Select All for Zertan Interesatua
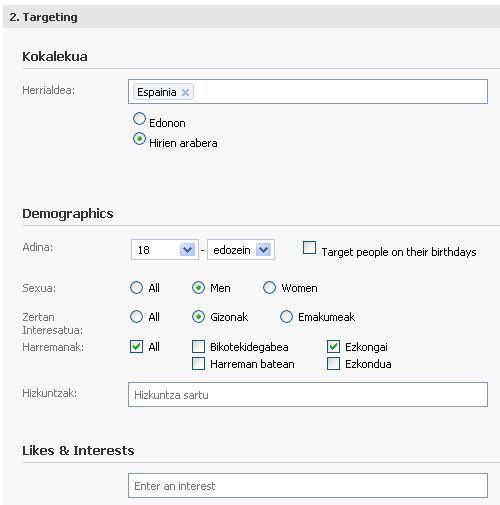500x505 pixels. click(x=136, y=316)
